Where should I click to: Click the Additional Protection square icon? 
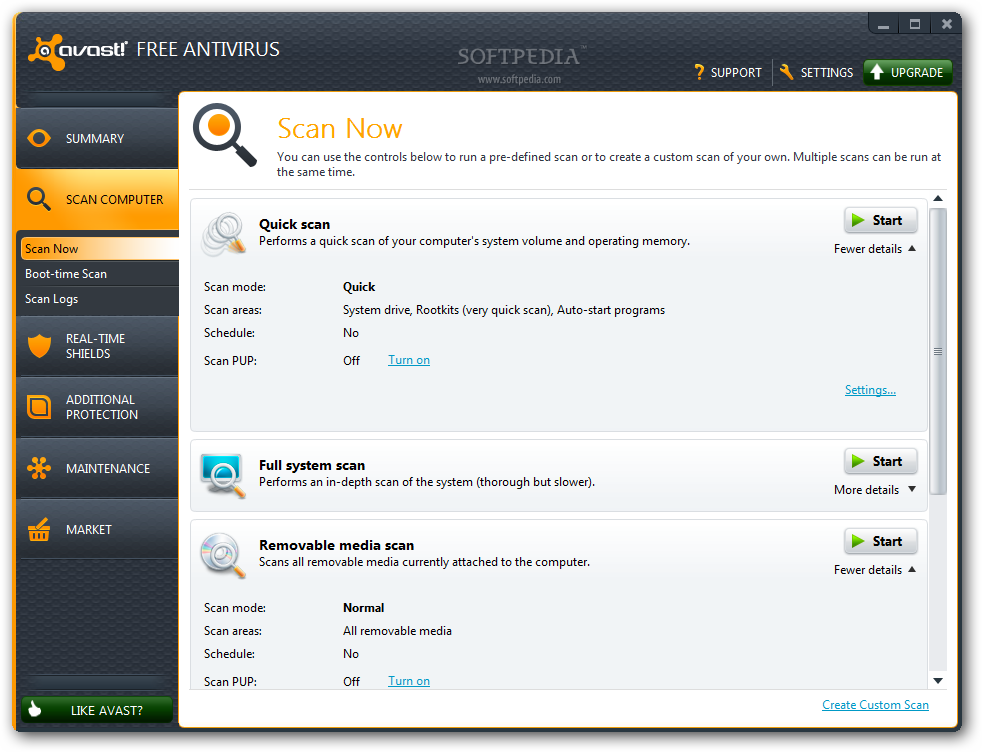click(39, 407)
